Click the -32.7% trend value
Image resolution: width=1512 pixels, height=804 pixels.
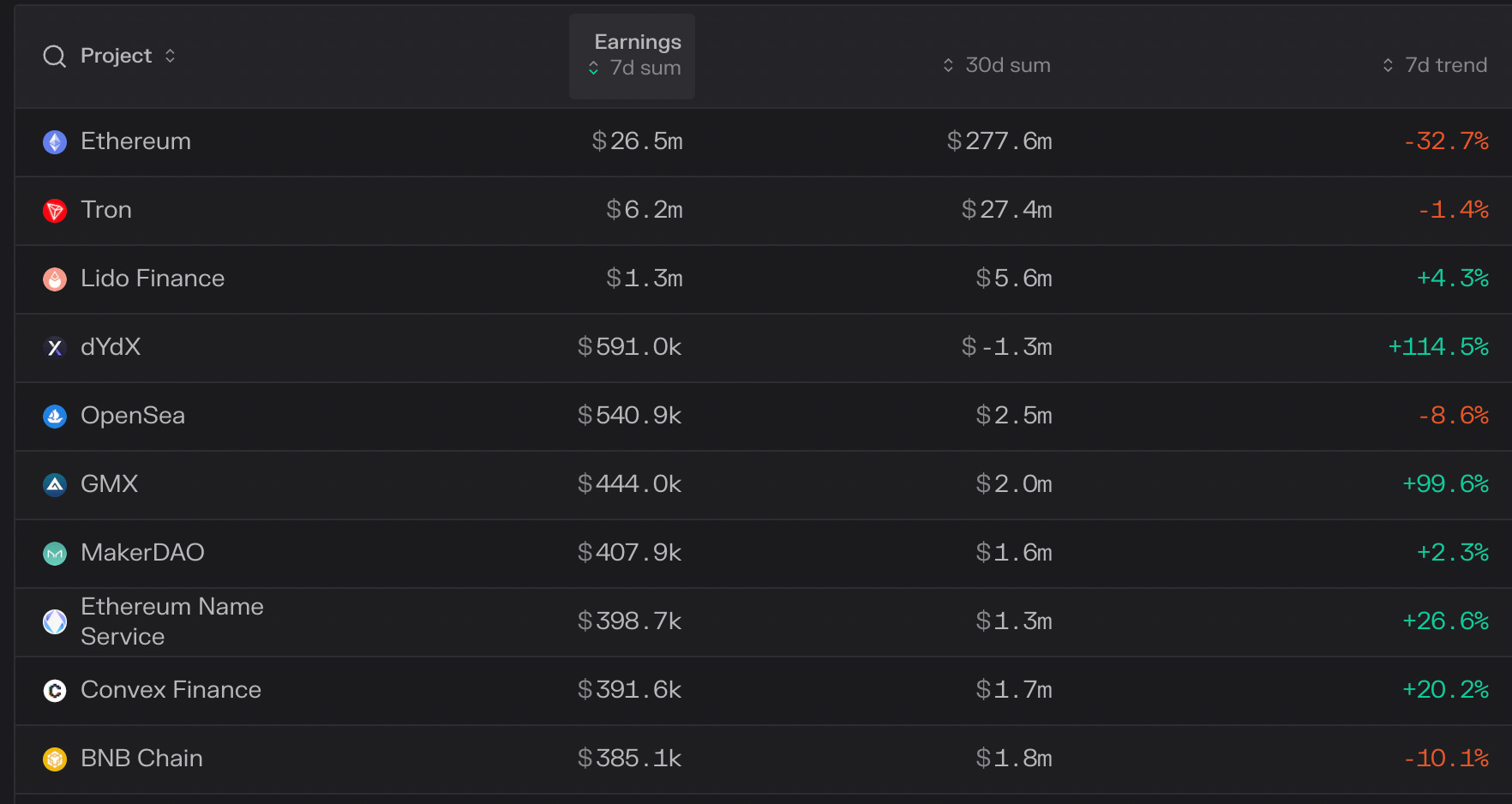[x=1446, y=141]
